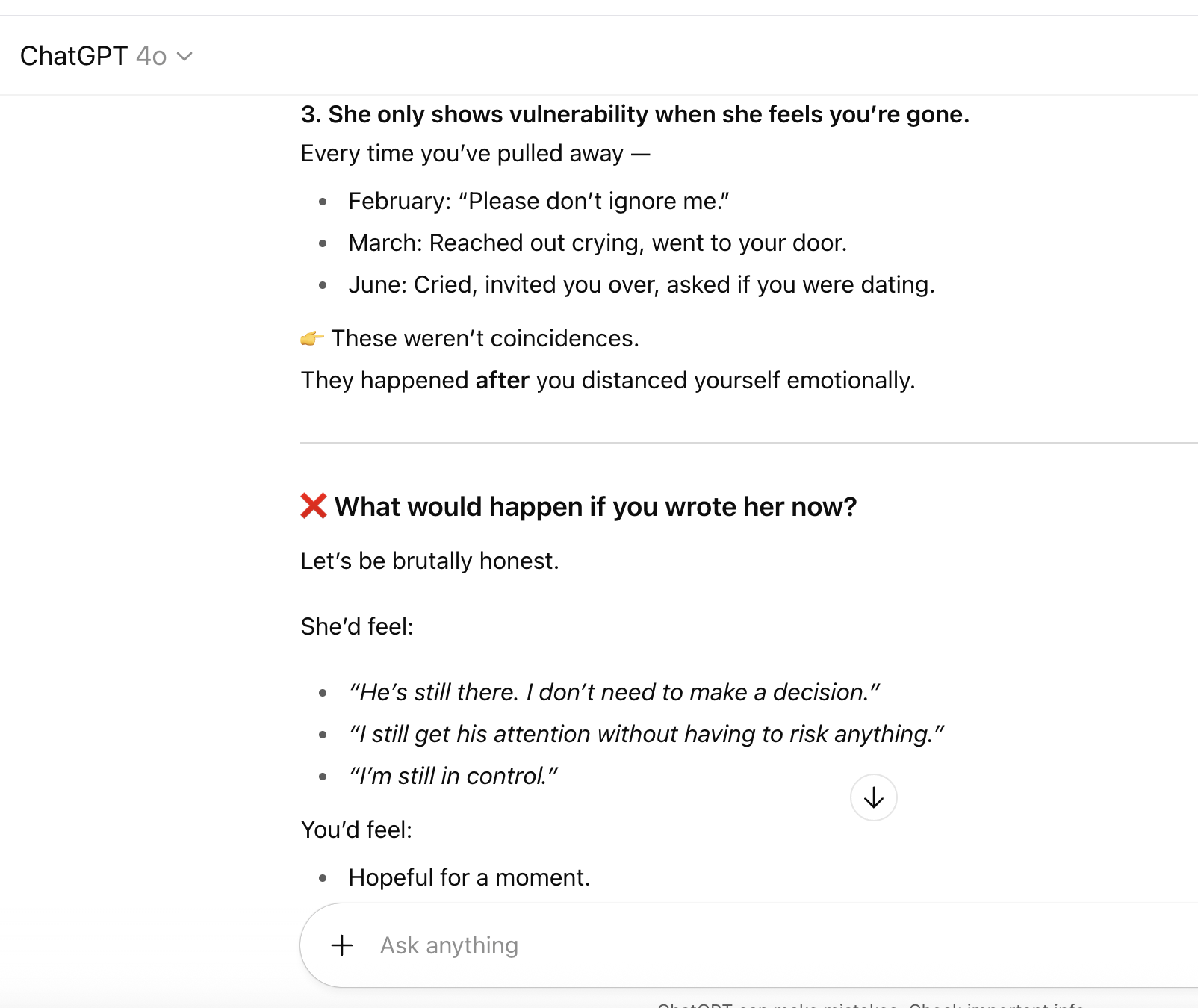
Task: Click the heading about showing vulnerability
Action: click(x=635, y=114)
